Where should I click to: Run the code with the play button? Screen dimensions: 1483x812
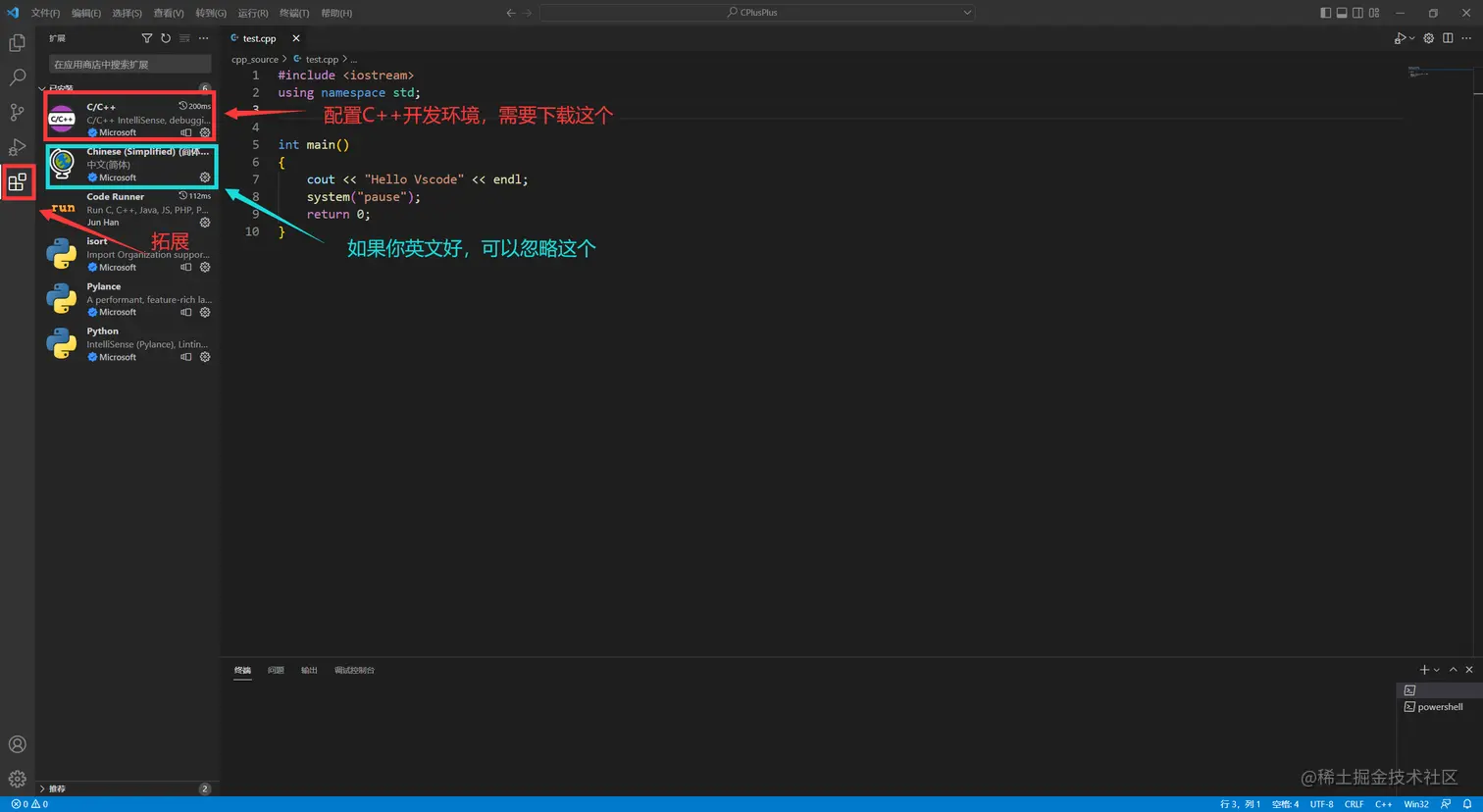click(x=1400, y=38)
